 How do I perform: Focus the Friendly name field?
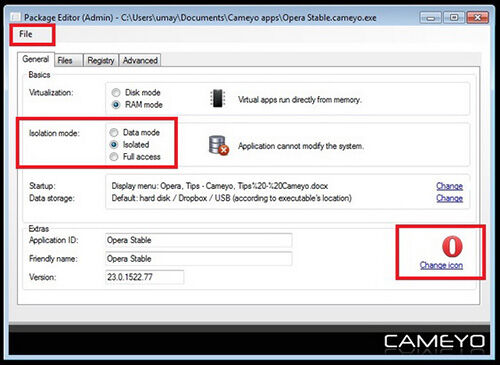(199, 259)
